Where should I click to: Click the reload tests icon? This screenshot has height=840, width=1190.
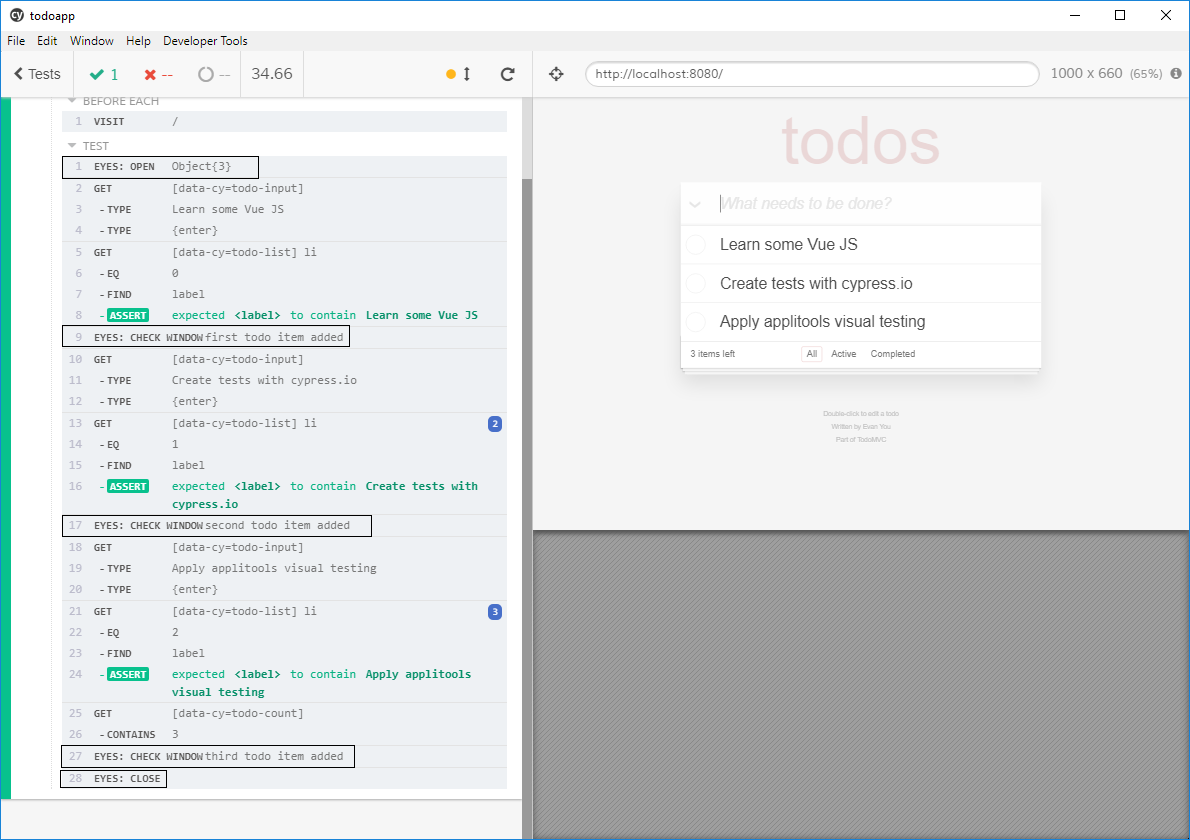tap(508, 74)
